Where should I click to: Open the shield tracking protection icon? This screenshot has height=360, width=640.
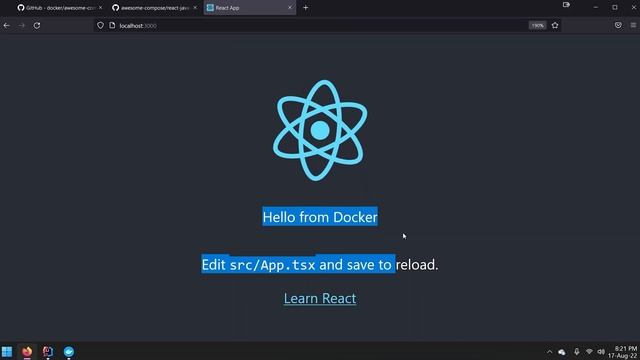click(100, 25)
